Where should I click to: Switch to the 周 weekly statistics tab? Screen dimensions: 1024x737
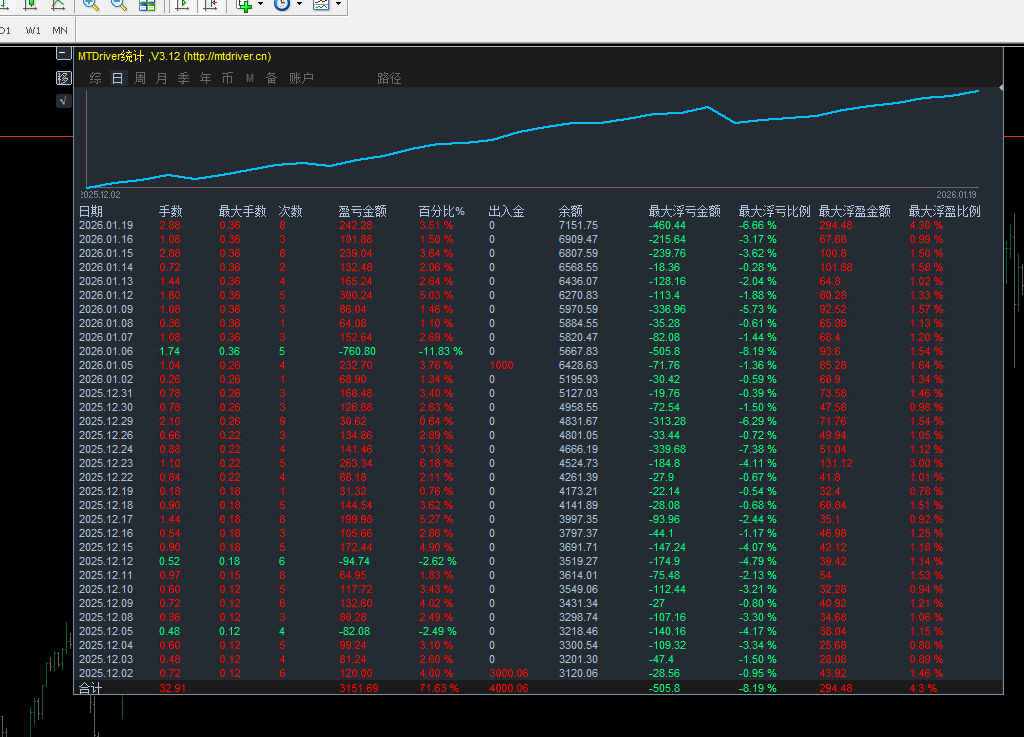[140, 79]
